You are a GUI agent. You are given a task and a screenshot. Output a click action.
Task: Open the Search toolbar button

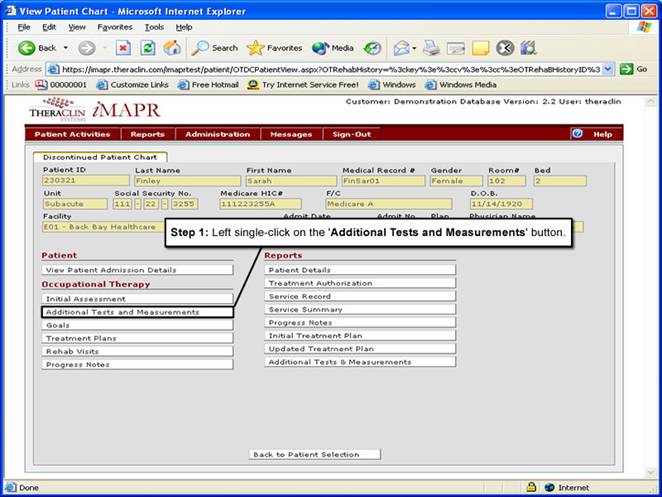pyautogui.click(x=215, y=47)
